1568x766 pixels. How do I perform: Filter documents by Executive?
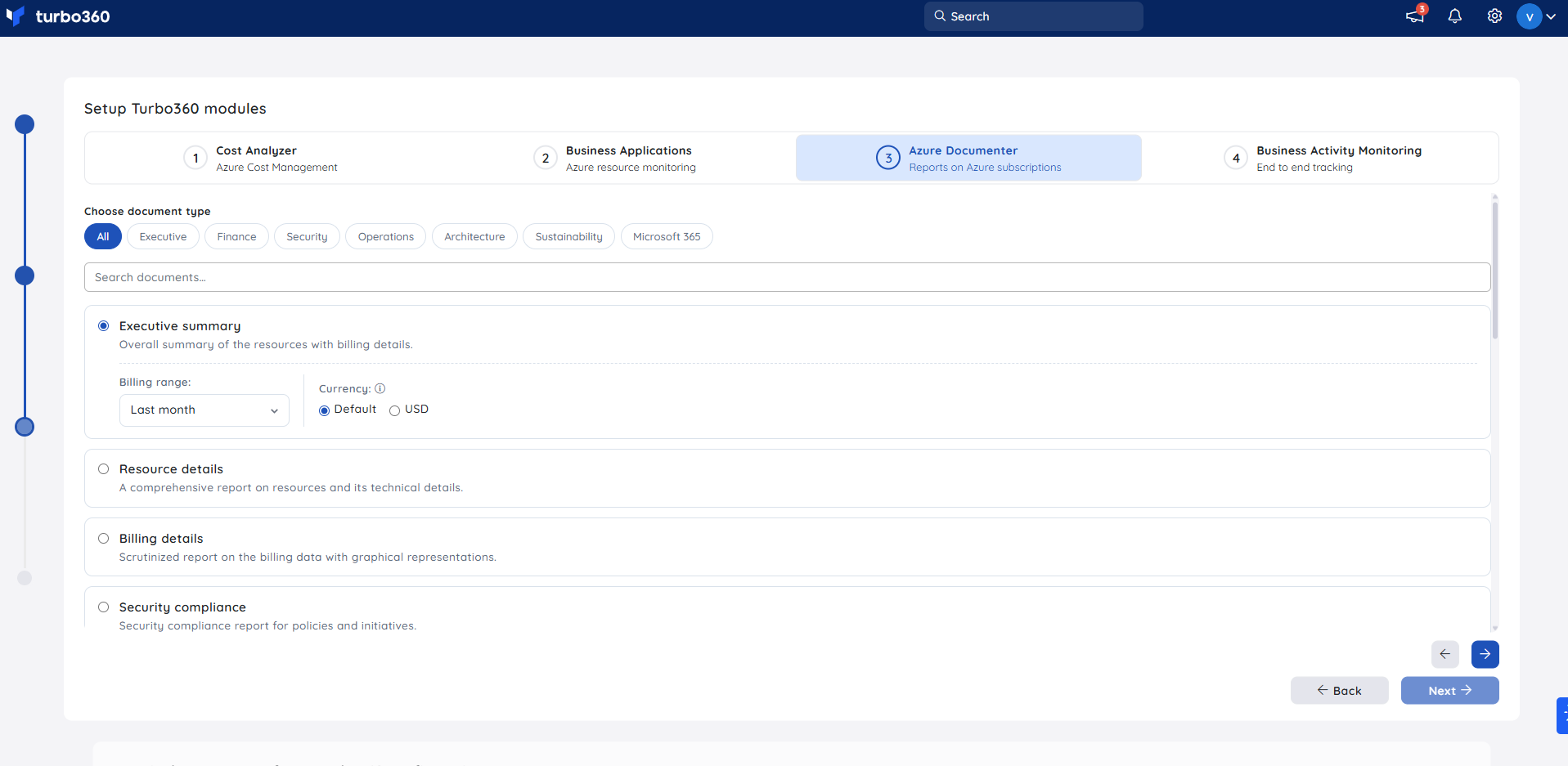(163, 236)
